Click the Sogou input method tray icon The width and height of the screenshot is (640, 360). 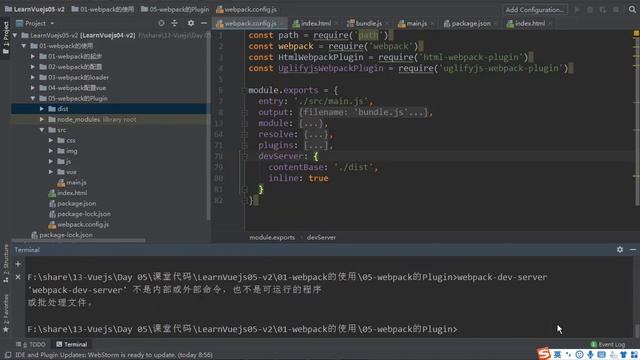543,353
